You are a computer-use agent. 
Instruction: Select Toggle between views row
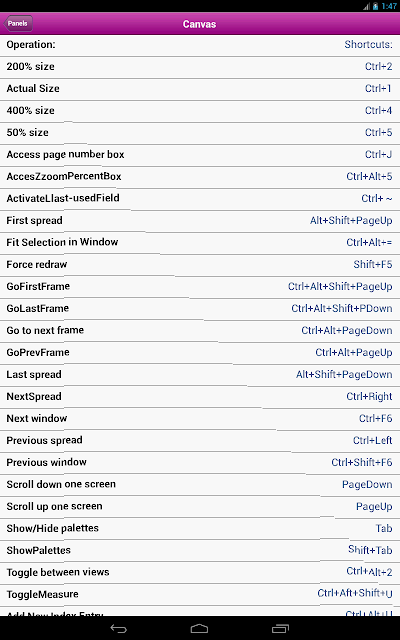(x=200, y=574)
